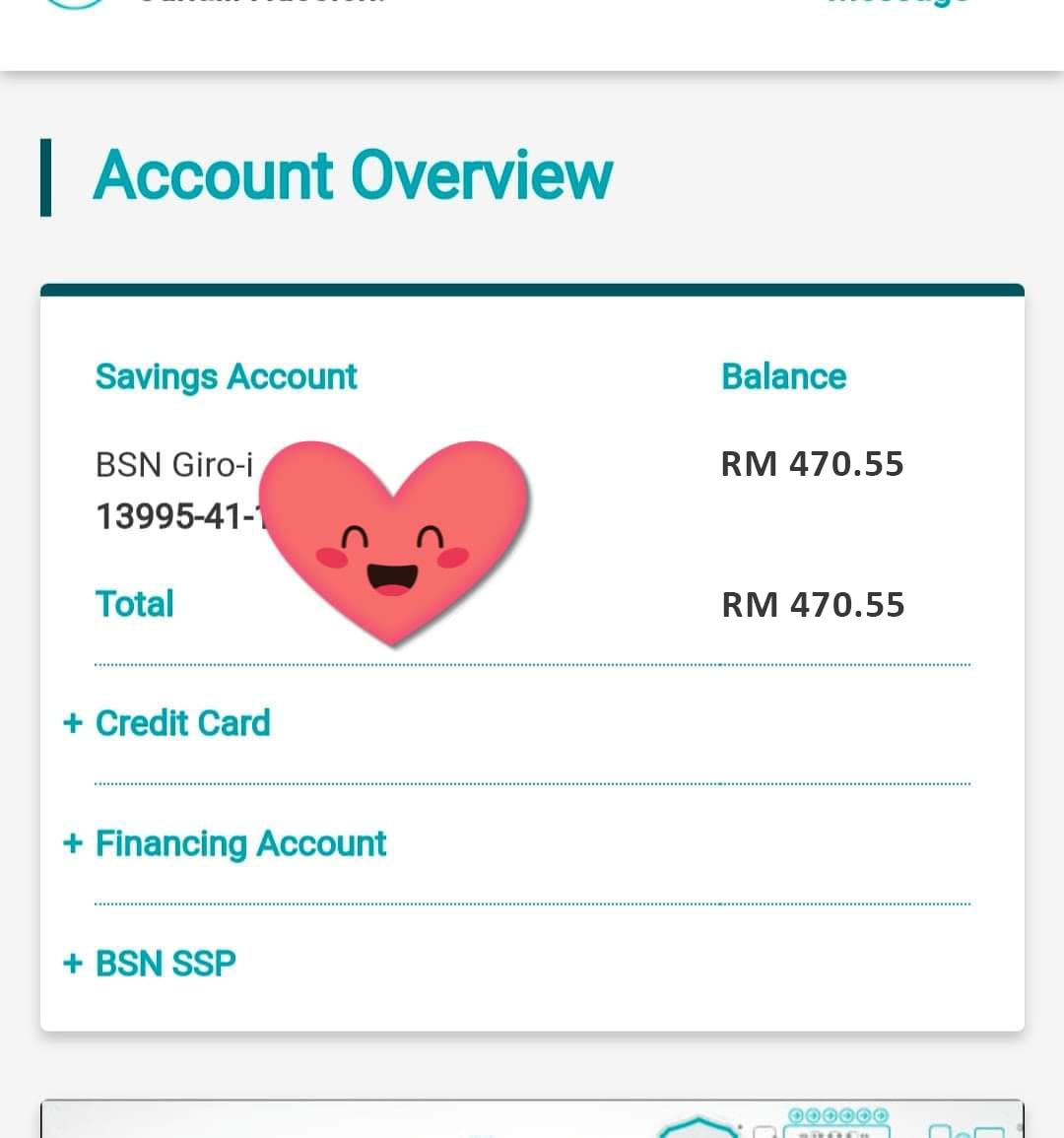The width and height of the screenshot is (1064, 1138).
Task: Click the Total balance amount
Action: click(813, 605)
